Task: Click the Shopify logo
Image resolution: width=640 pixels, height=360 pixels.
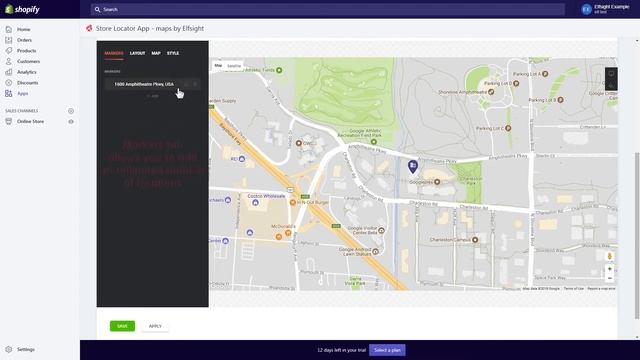Action: 22,9
